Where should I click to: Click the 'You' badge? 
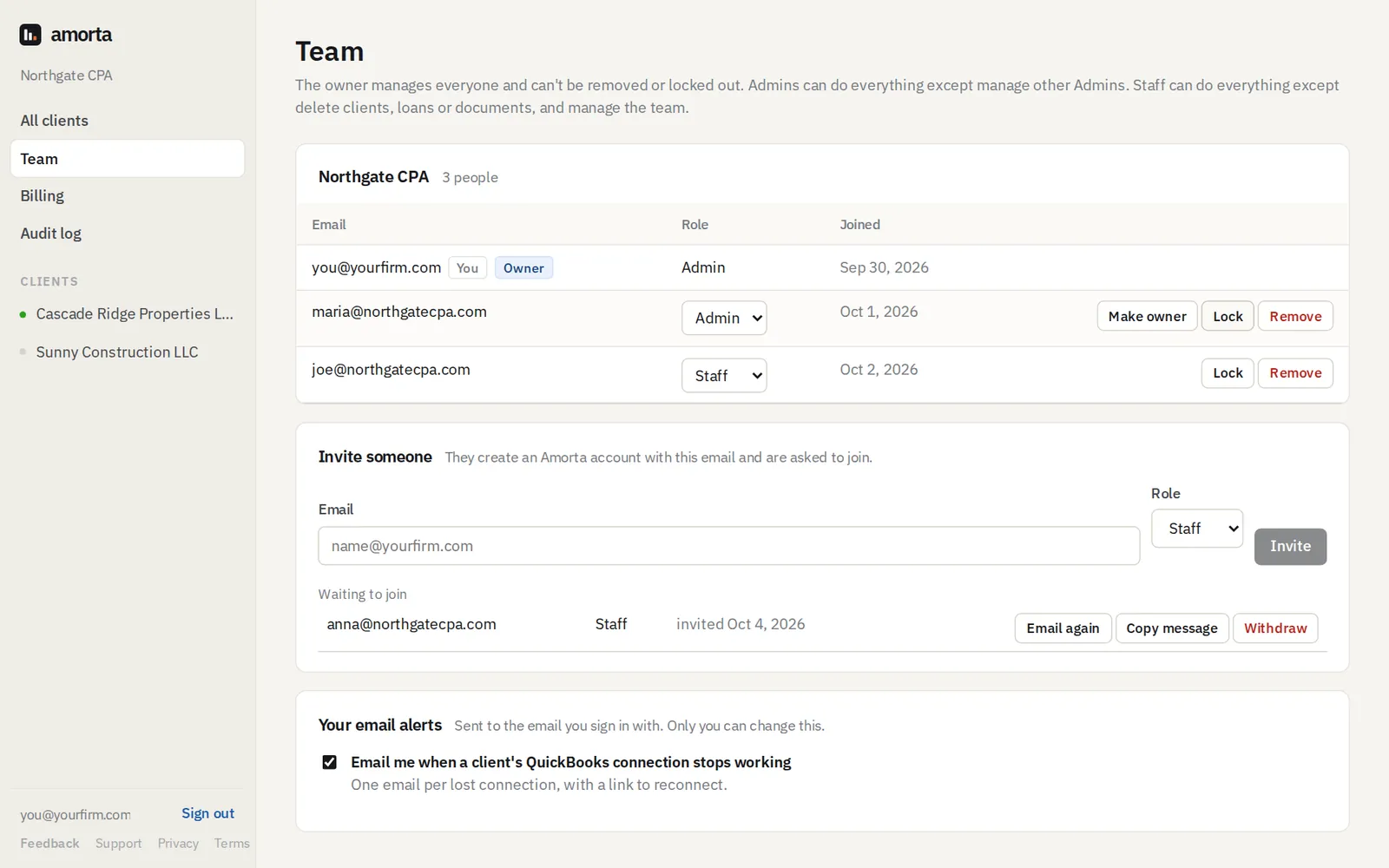[467, 268]
